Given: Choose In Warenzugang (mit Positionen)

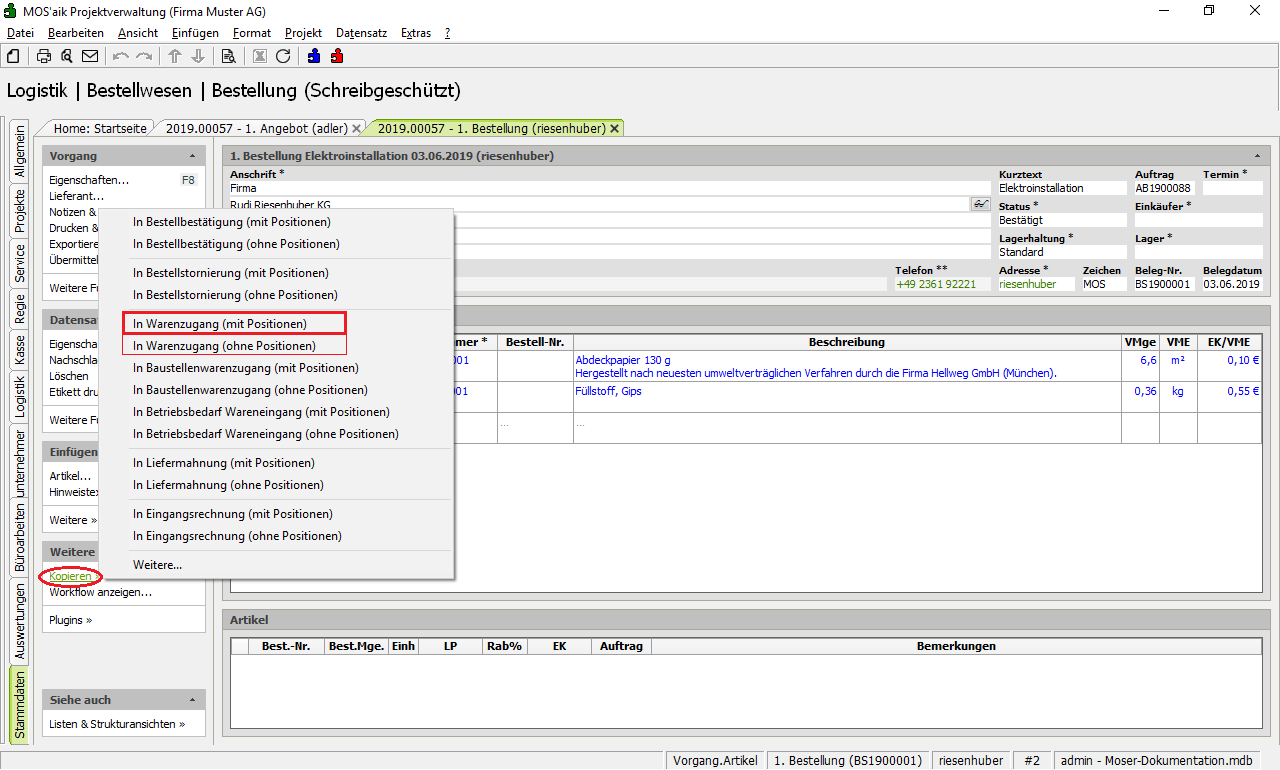Looking at the screenshot, I should (220, 324).
